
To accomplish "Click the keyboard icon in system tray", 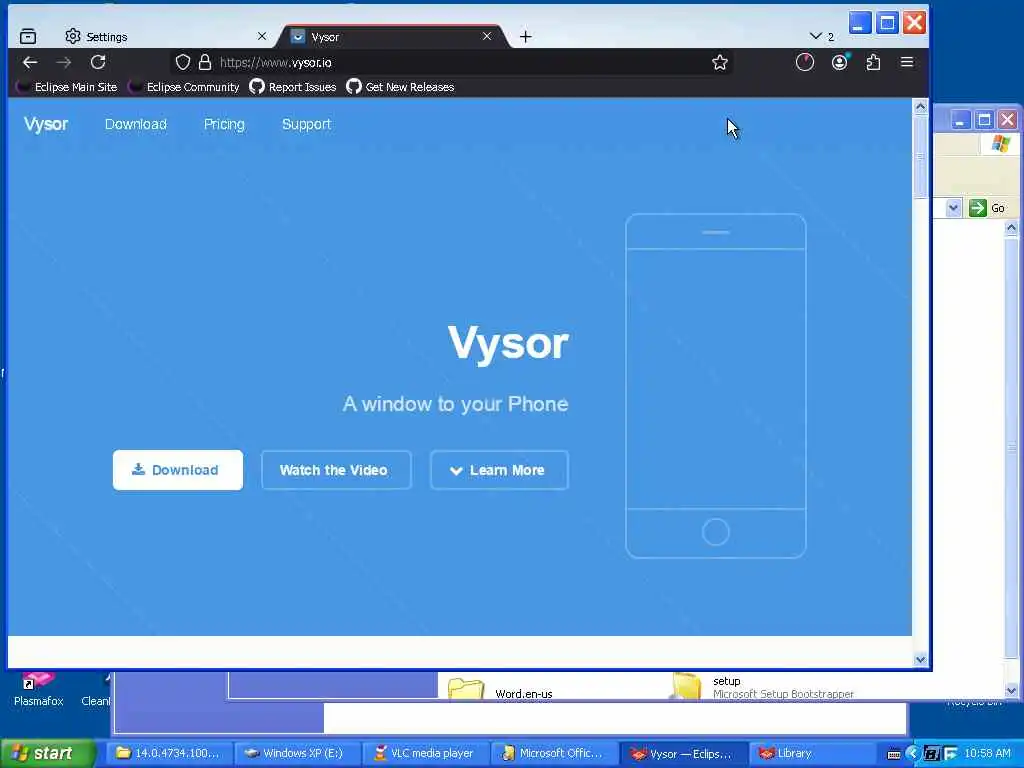I will click(894, 754).
